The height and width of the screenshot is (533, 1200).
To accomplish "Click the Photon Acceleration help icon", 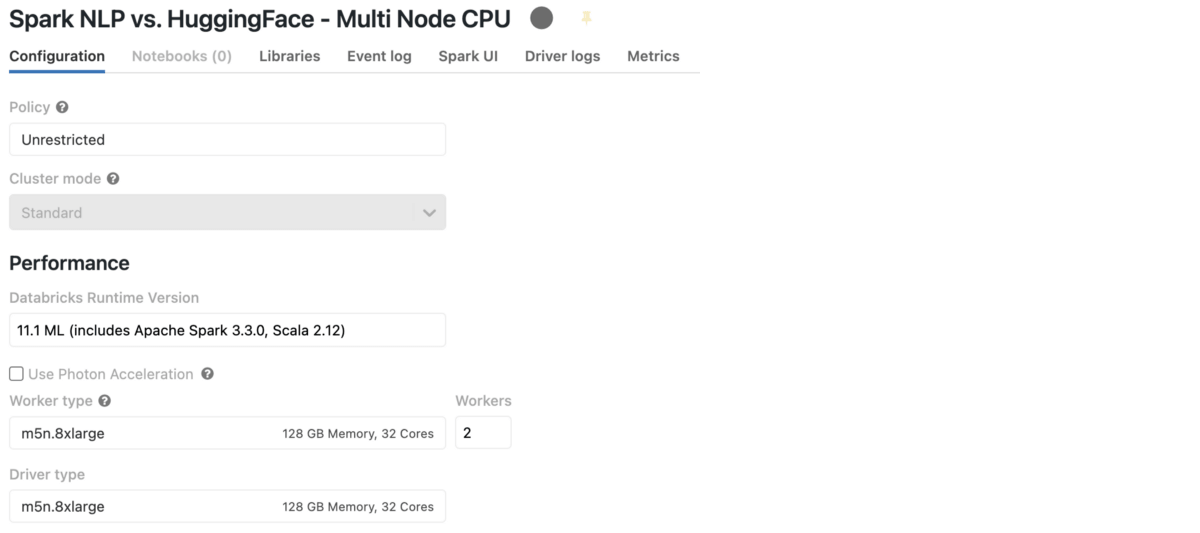I will pos(207,374).
